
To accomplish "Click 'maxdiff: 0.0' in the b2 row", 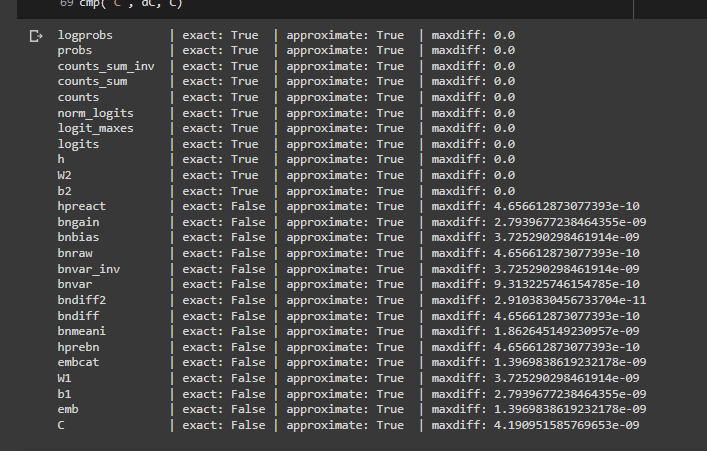I will coord(473,191).
